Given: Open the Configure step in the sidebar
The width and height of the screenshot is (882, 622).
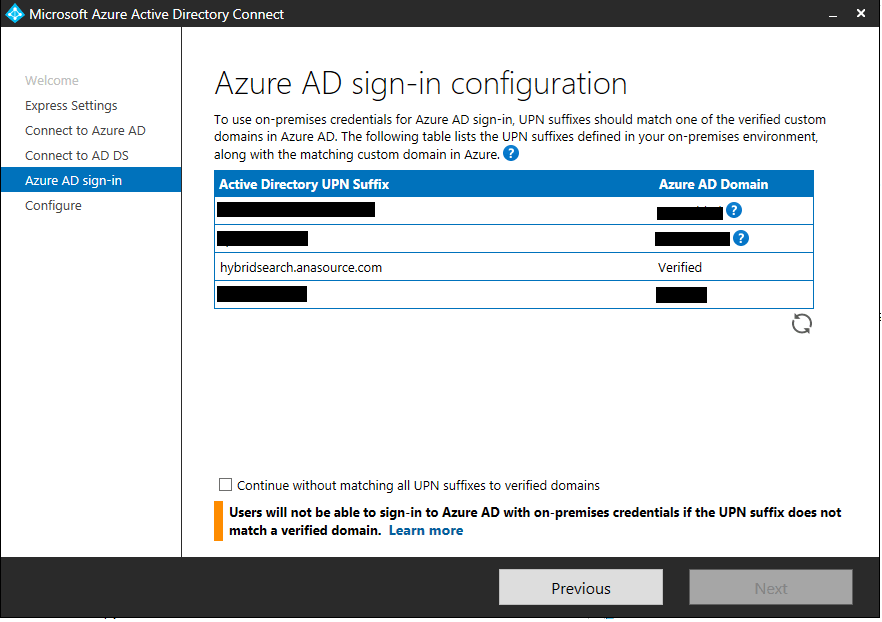Looking at the screenshot, I should click(x=53, y=206).
